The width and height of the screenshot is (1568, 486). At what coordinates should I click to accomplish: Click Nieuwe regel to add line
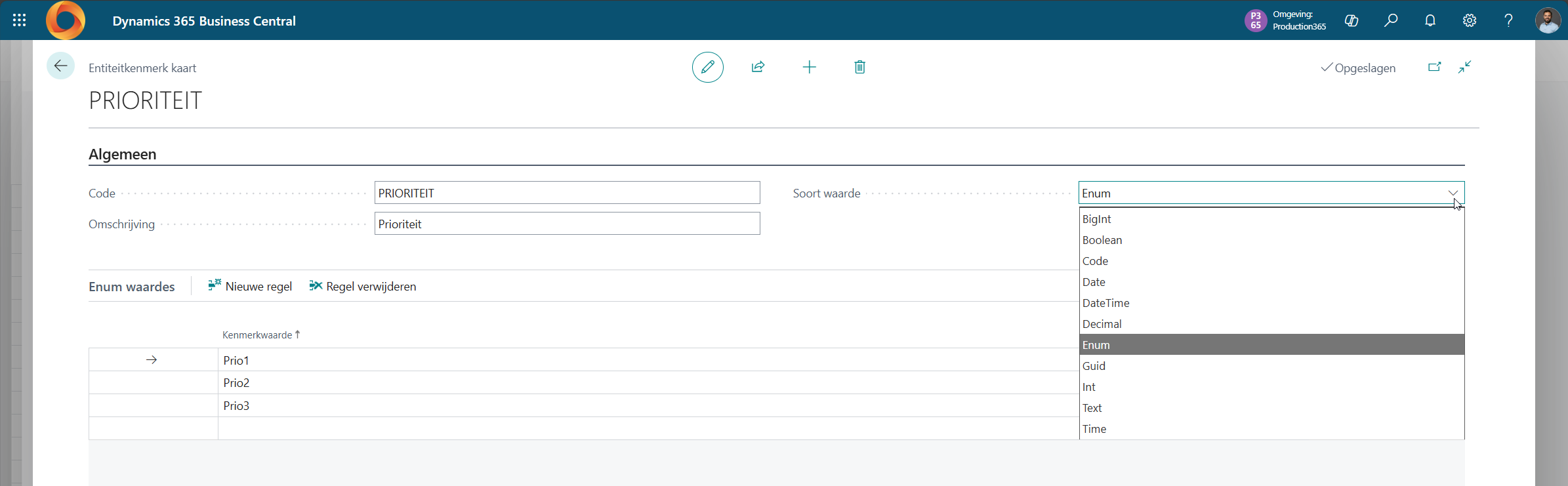point(250,286)
